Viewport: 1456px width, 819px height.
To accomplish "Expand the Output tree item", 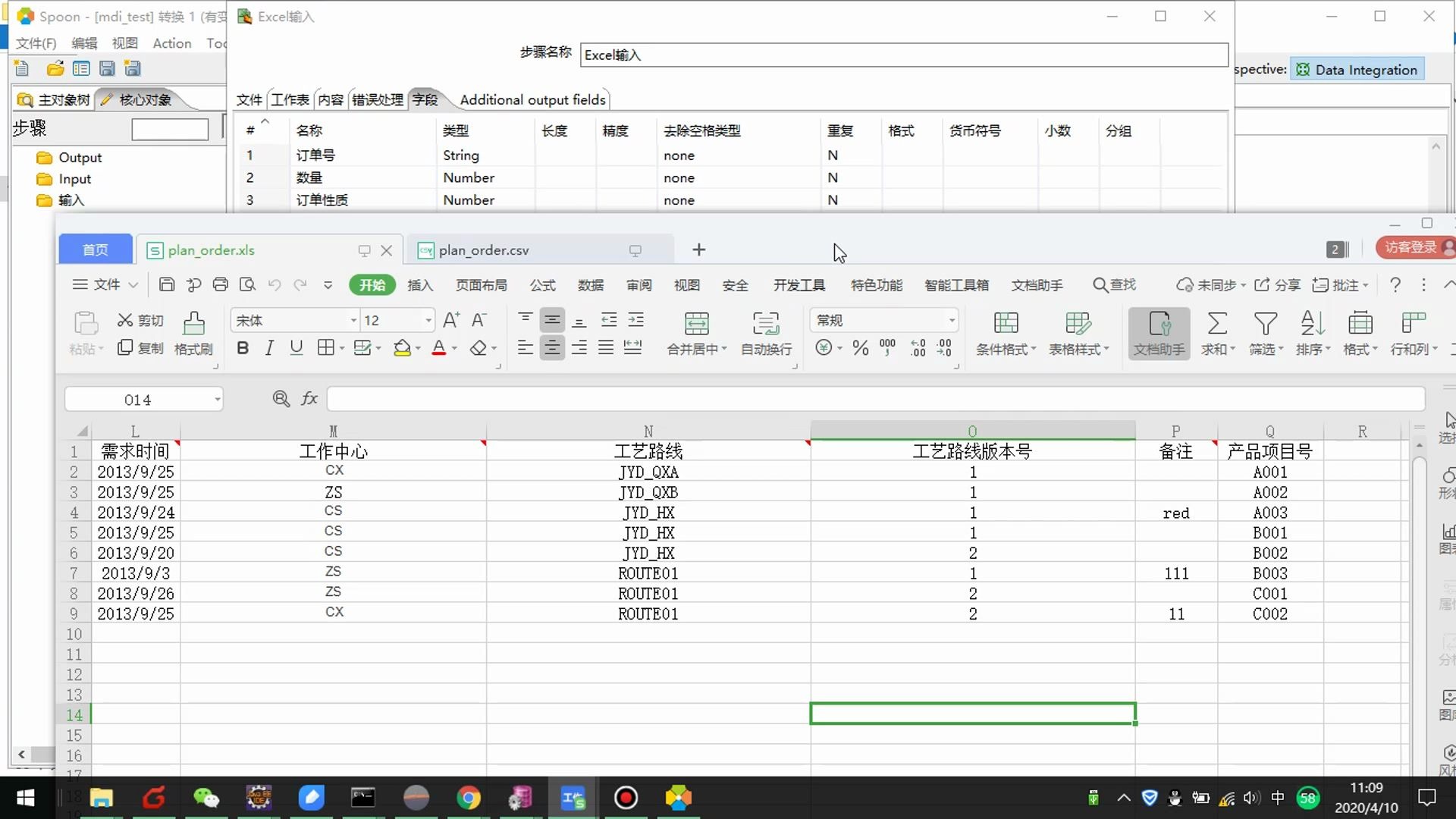I will click(45, 157).
